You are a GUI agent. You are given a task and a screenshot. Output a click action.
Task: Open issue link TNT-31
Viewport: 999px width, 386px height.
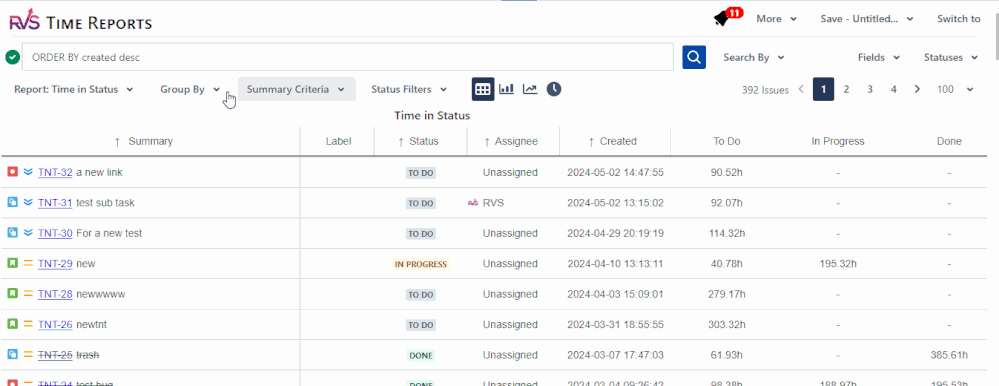point(55,203)
